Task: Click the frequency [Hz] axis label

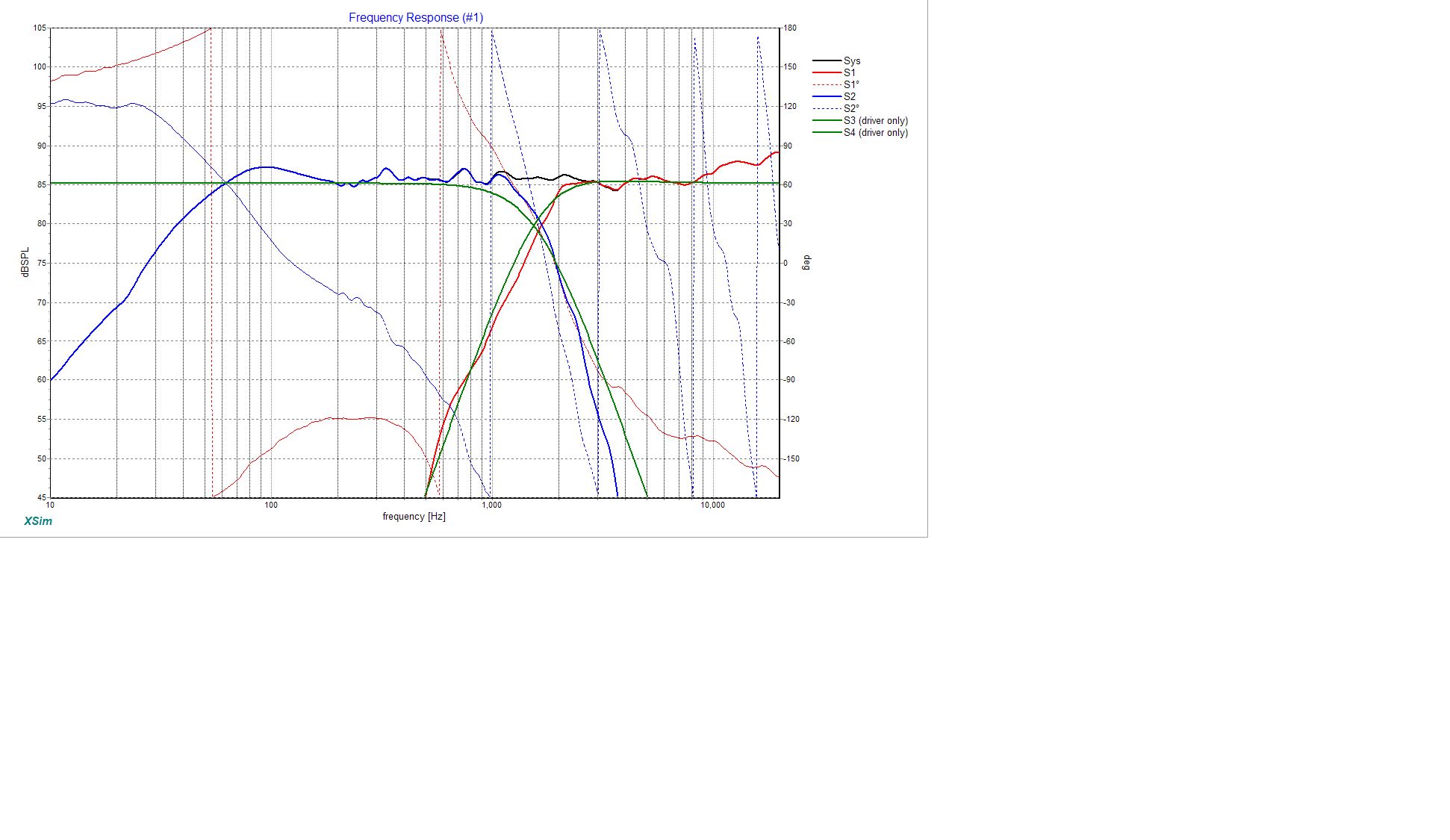Action: pos(414,516)
